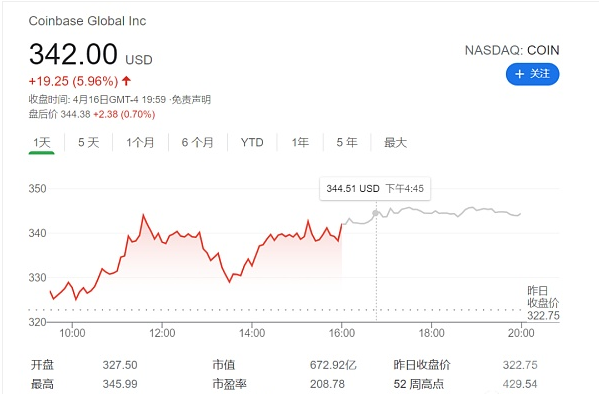Click the red up-arrow price change icon
The height and width of the screenshot is (394, 599).
(126, 81)
